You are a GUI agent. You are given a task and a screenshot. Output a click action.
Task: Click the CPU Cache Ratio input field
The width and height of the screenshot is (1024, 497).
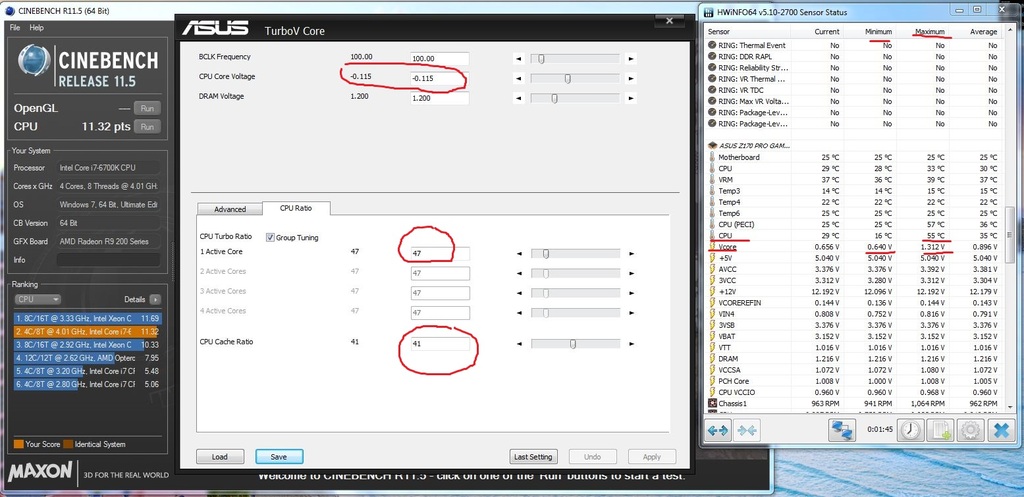point(440,344)
